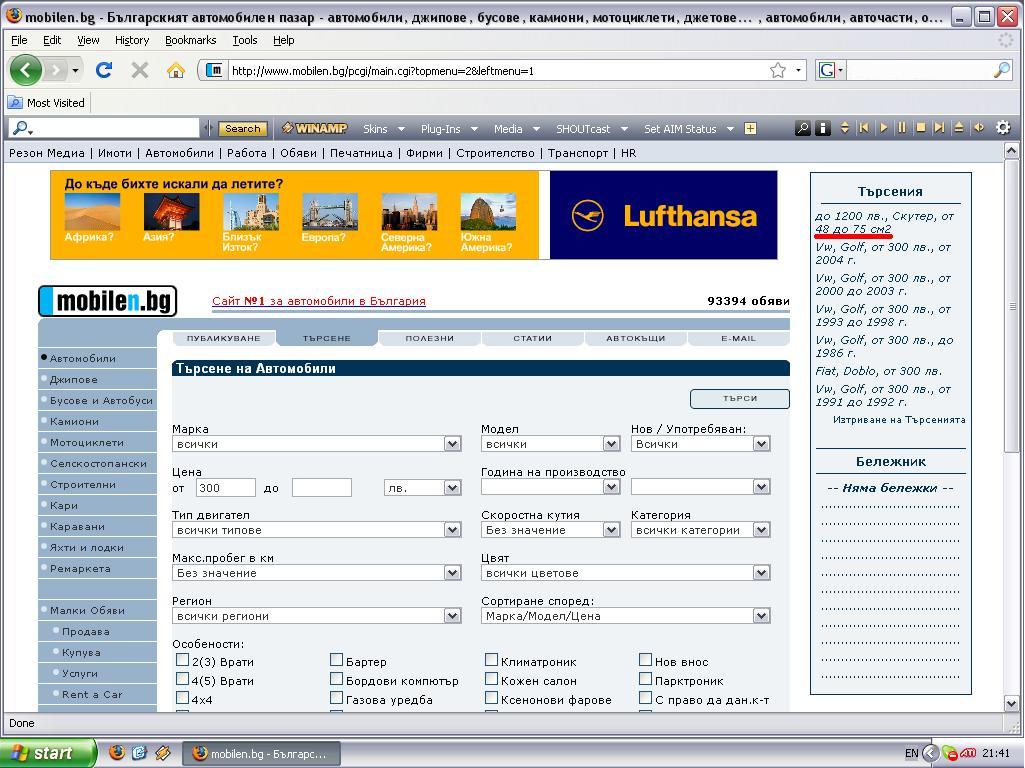The height and width of the screenshot is (768, 1025).
Task: Open the Нов / Употребяван dropdown
Action: point(701,444)
